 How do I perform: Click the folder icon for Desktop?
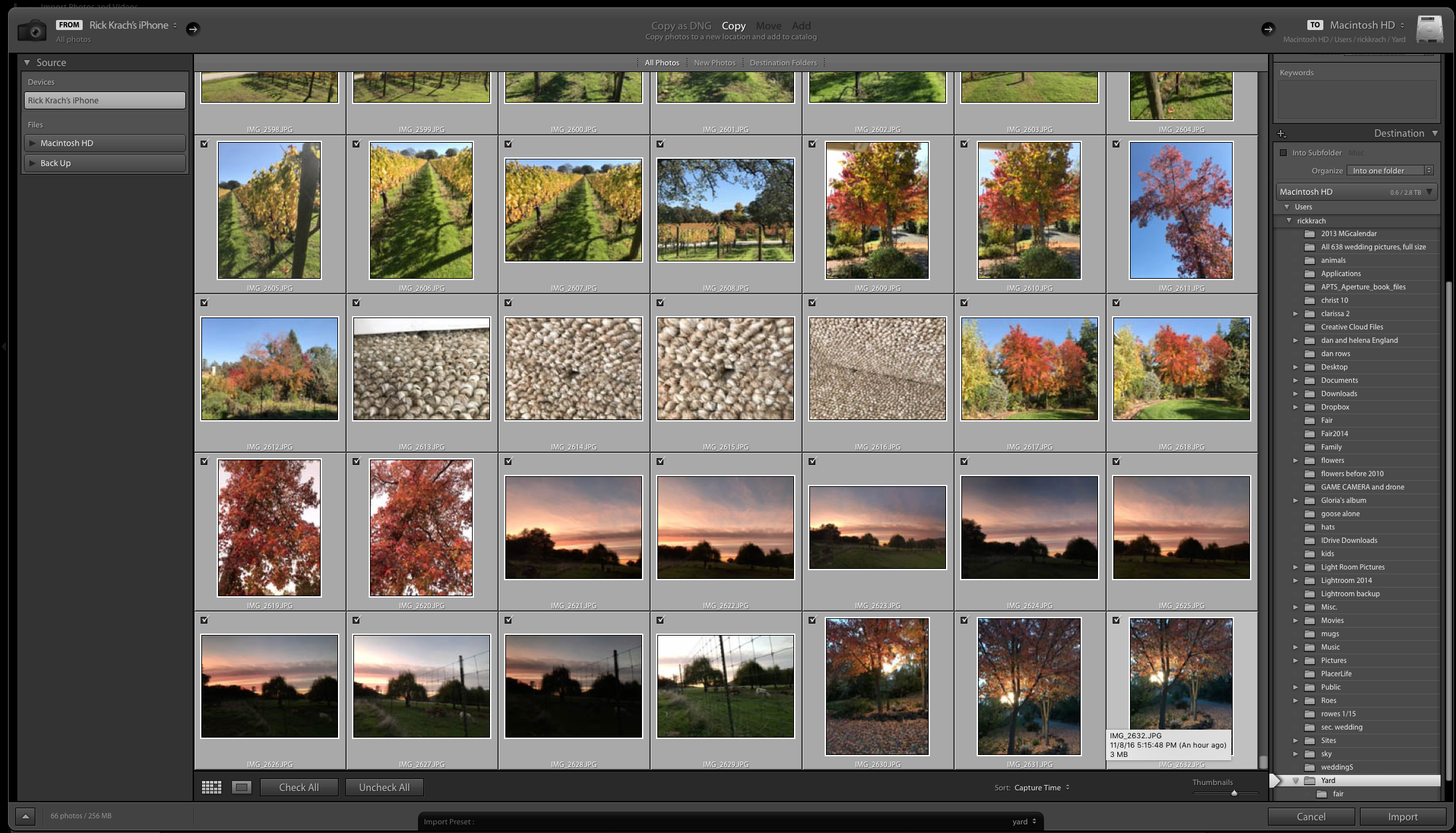click(1309, 367)
